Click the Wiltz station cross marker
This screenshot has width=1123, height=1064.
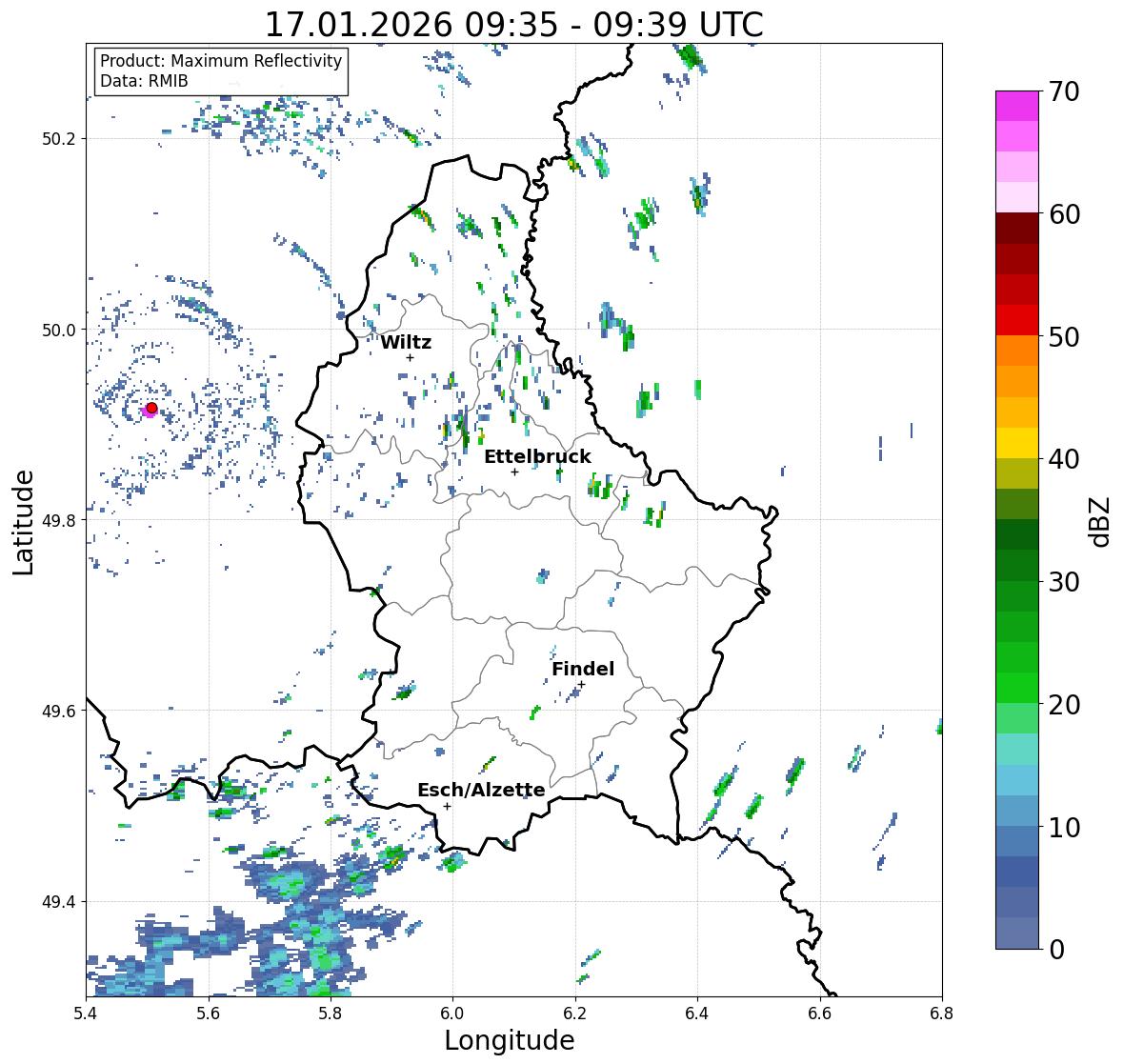point(410,357)
